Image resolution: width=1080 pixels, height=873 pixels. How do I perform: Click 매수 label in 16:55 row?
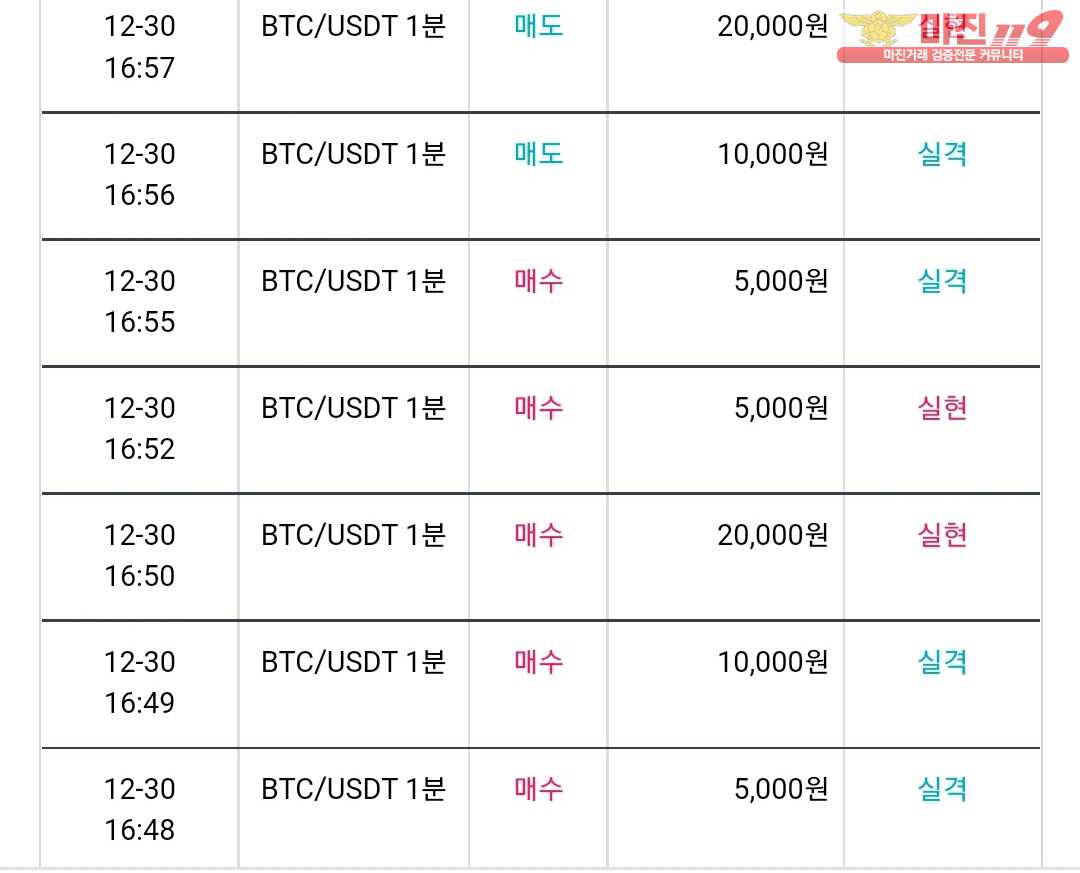[539, 281]
